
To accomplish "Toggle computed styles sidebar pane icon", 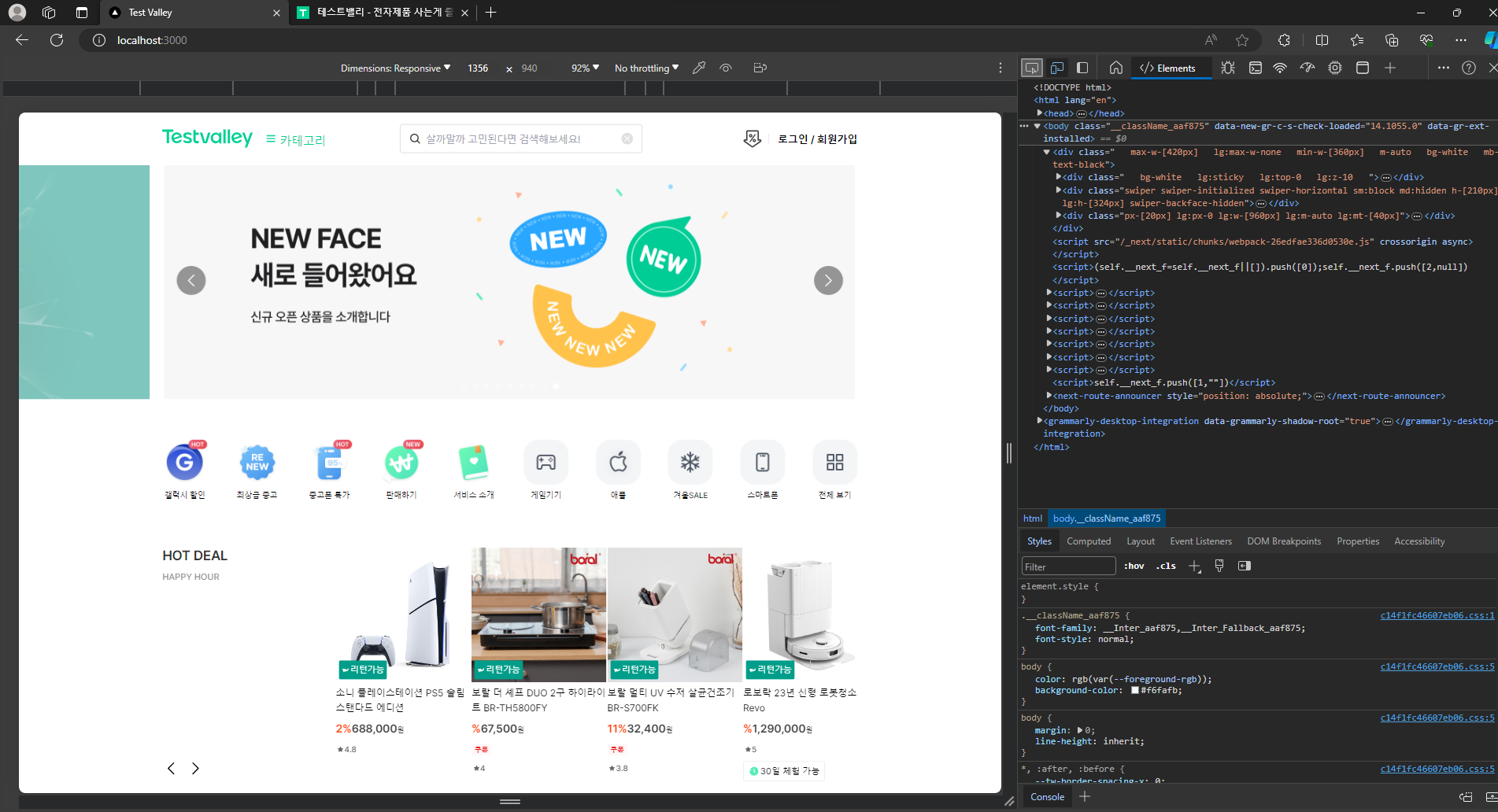I will click(1245, 566).
